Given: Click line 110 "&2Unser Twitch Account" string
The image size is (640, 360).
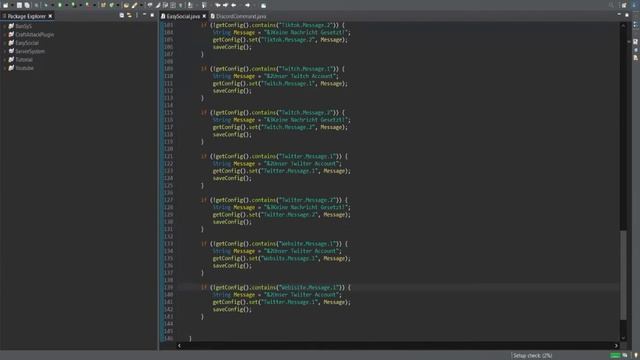Looking at the screenshot, I should (300, 76).
